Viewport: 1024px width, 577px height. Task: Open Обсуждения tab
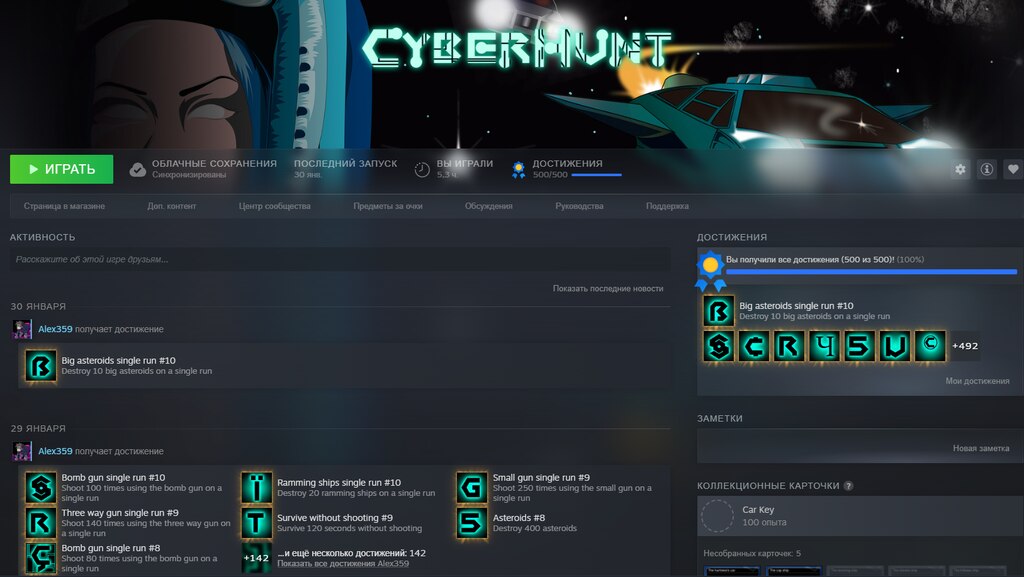click(x=488, y=206)
